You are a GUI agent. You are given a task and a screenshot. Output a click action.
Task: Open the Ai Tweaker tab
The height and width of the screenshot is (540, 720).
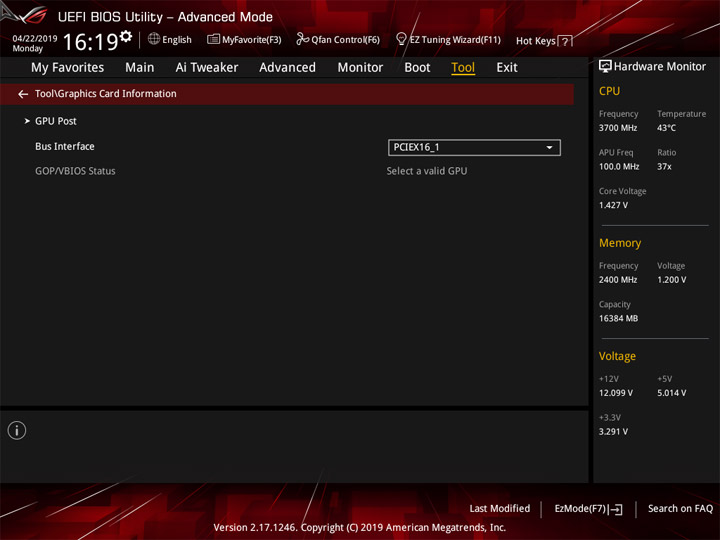(x=207, y=68)
